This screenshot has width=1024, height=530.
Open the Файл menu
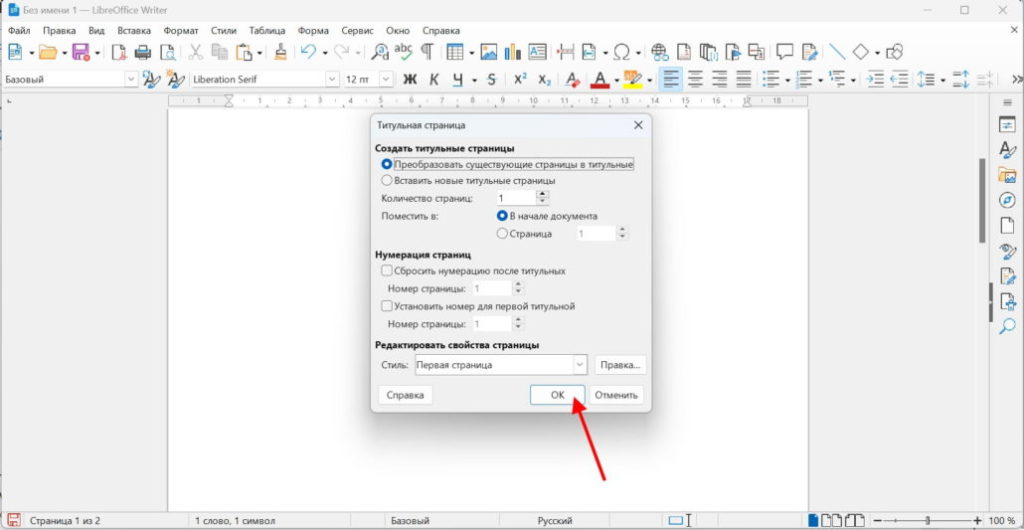[x=19, y=31]
